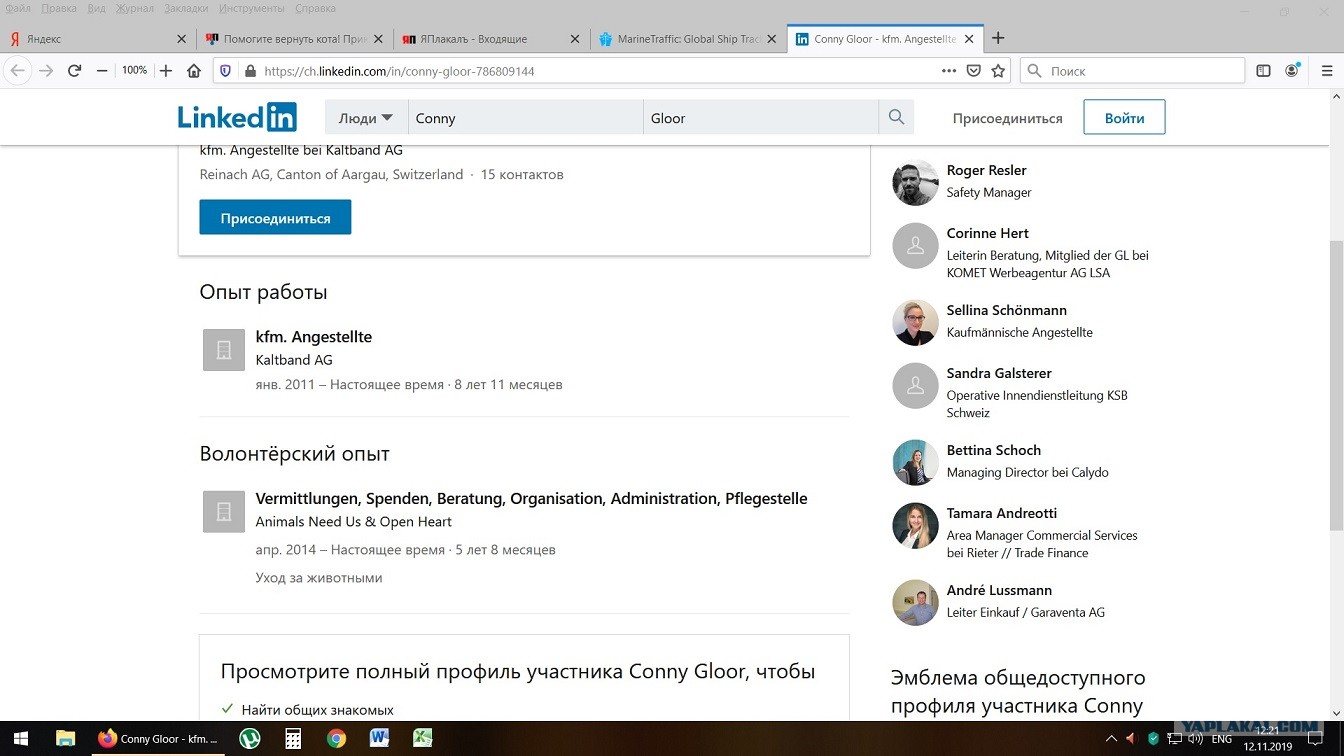
Task: Open the Закладки menu
Action: [187, 9]
